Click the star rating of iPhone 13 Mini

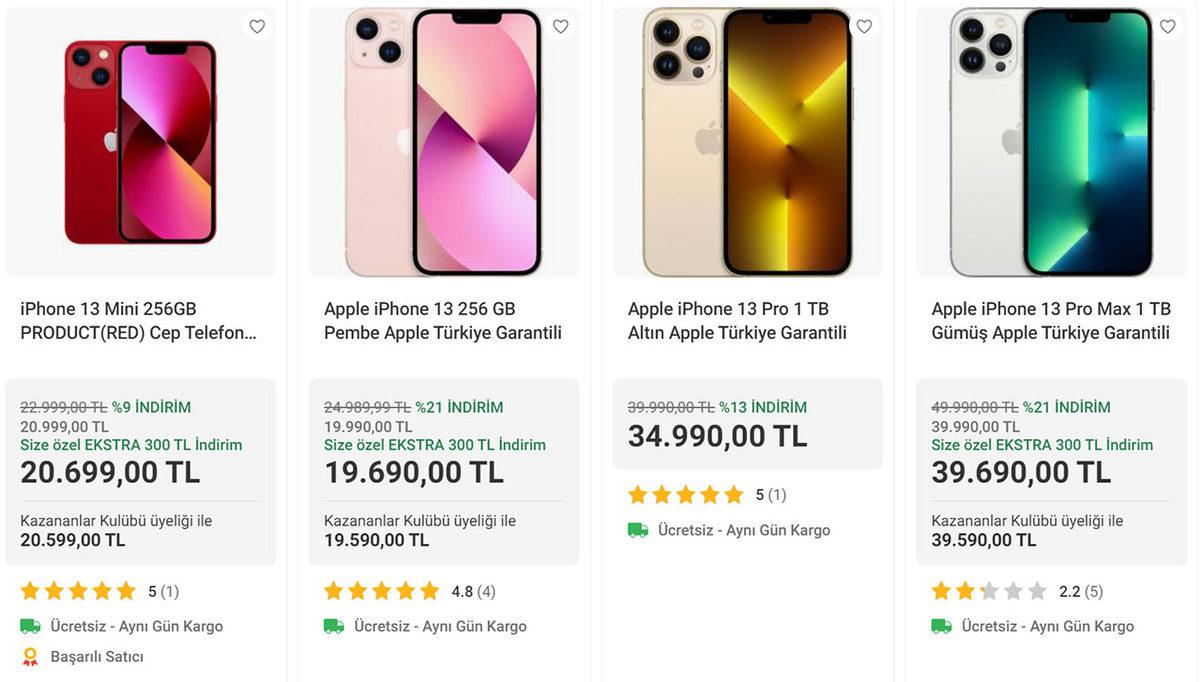[x=77, y=590]
